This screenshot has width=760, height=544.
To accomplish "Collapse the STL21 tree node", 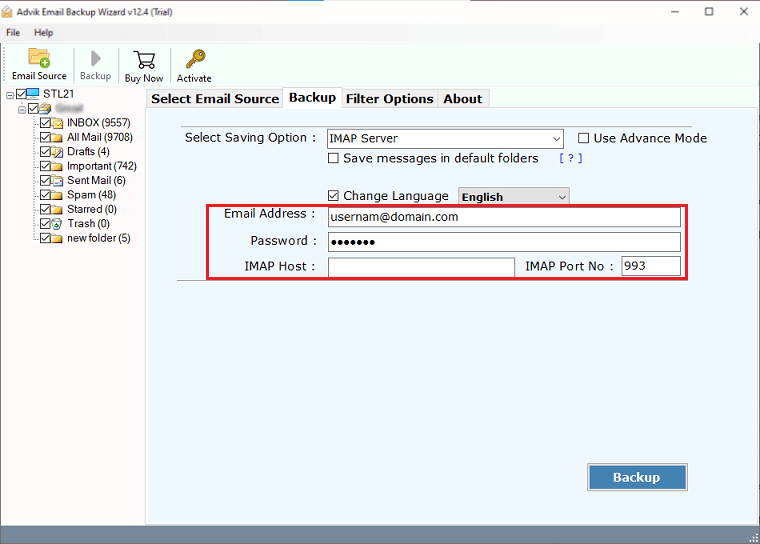I will point(10,95).
